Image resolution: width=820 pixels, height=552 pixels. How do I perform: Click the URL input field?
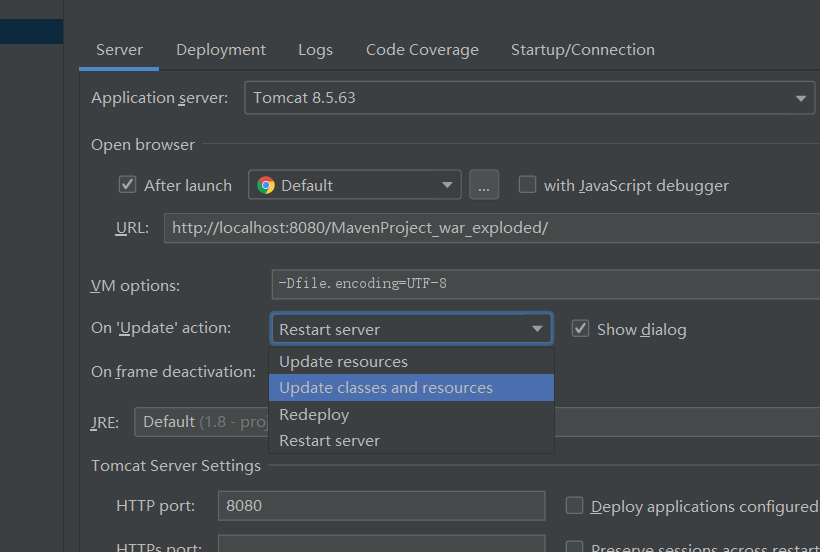pyautogui.click(x=492, y=228)
